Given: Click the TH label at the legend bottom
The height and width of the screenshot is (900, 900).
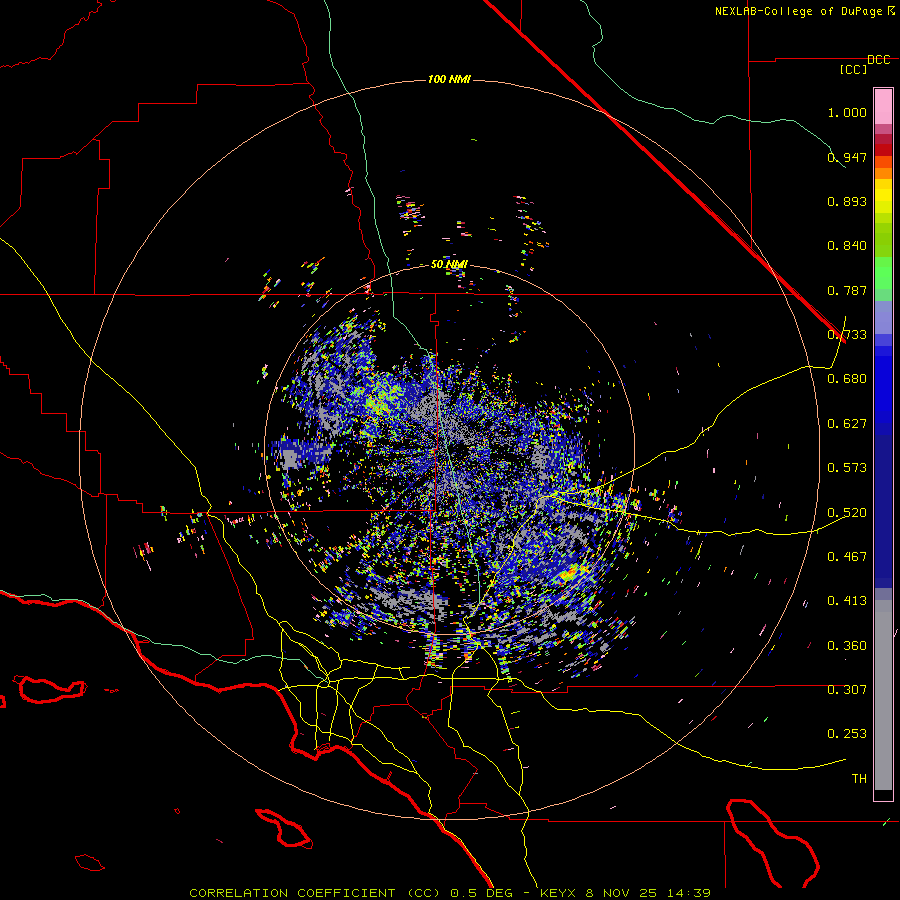Looking at the screenshot, I should coord(859,779).
